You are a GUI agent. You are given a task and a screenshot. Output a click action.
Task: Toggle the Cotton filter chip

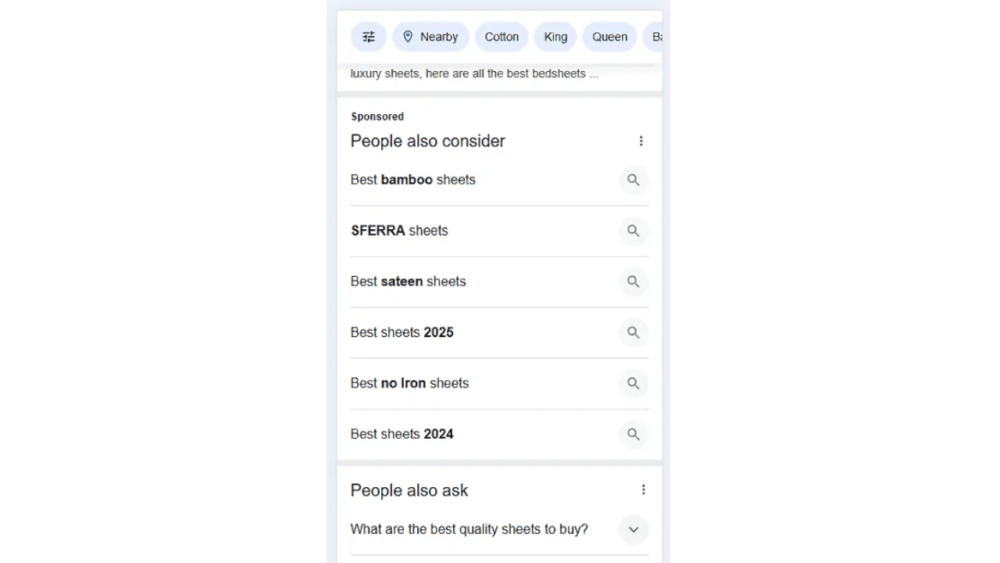point(501,37)
